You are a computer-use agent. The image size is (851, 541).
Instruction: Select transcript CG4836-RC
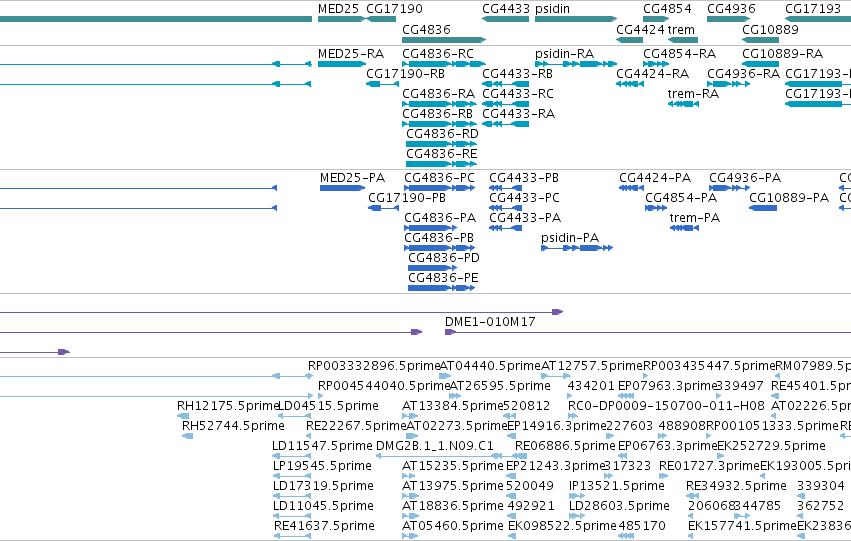[437, 54]
